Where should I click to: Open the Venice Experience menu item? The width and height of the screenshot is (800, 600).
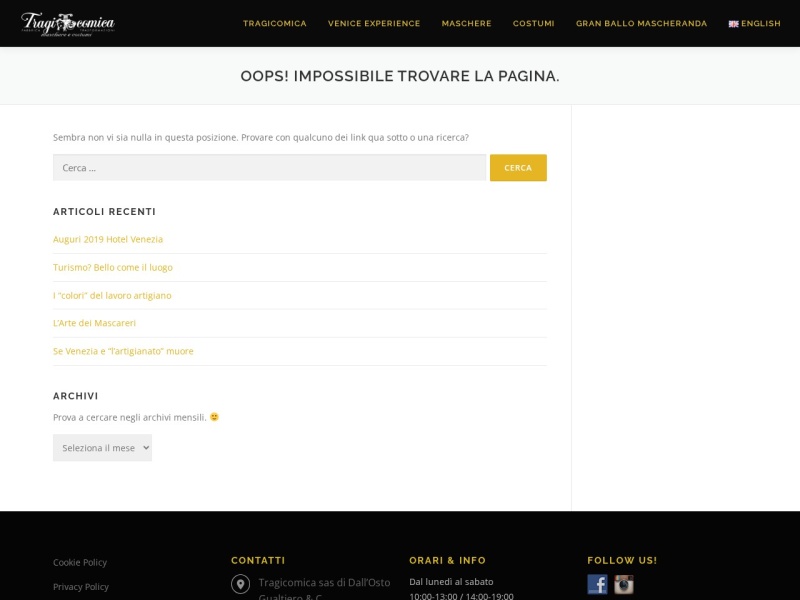point(374,23)
